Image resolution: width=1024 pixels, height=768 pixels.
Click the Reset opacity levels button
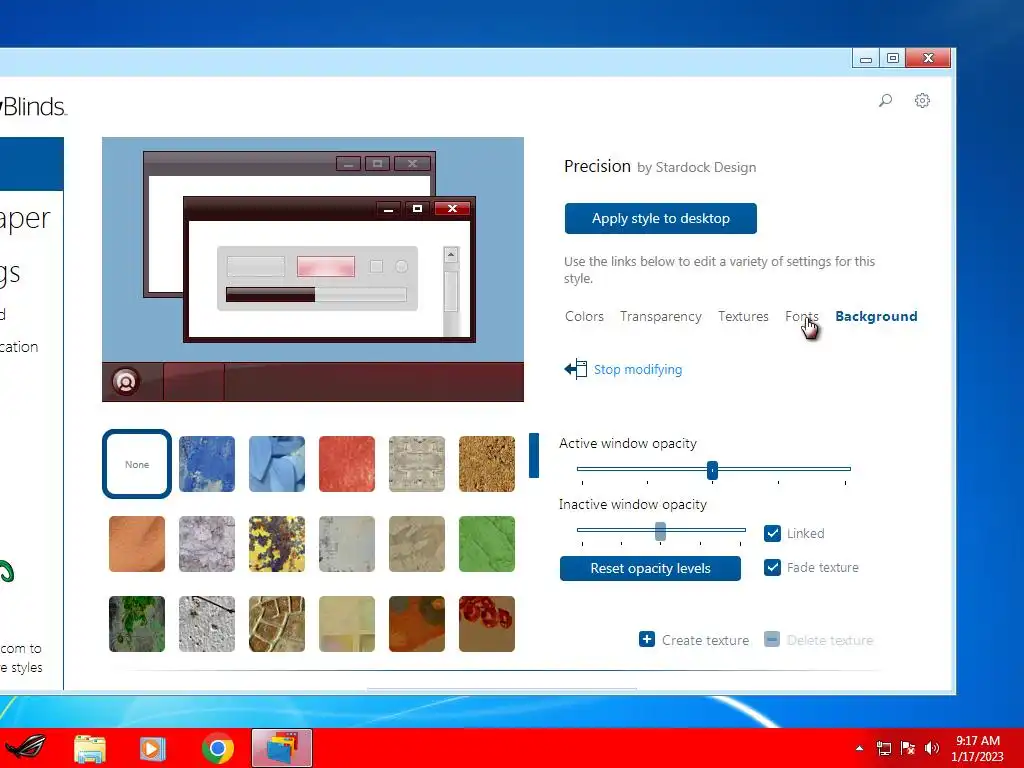pyautogui.click(x=650, y=569)
